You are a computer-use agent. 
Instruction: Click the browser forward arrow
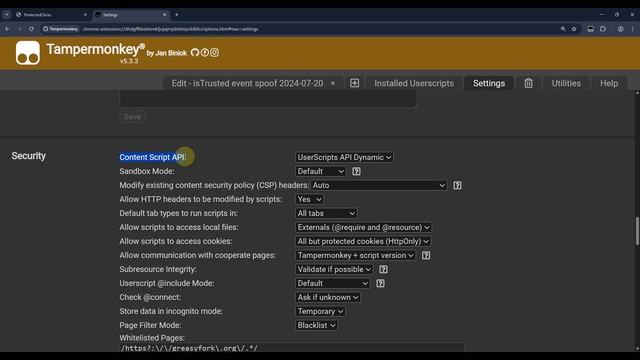point(20,29)
